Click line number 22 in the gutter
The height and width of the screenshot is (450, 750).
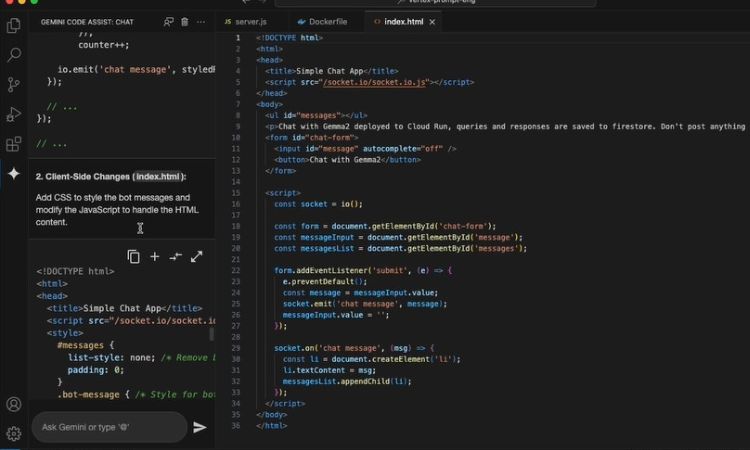click(x=236, y=271)
